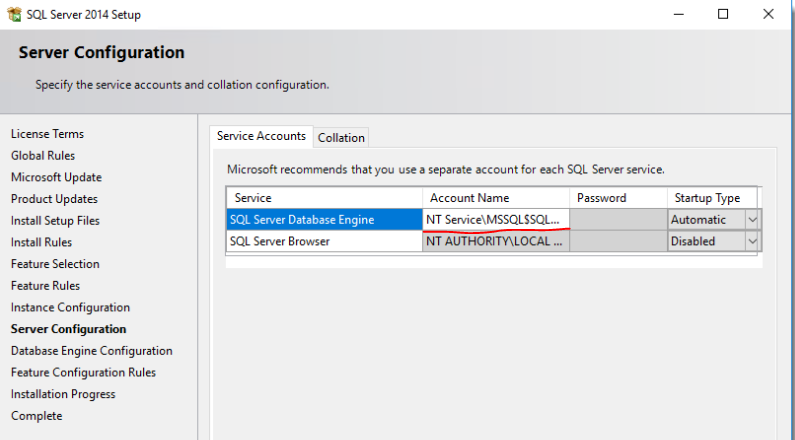Go to the Feature Selection step

(55, 264)
